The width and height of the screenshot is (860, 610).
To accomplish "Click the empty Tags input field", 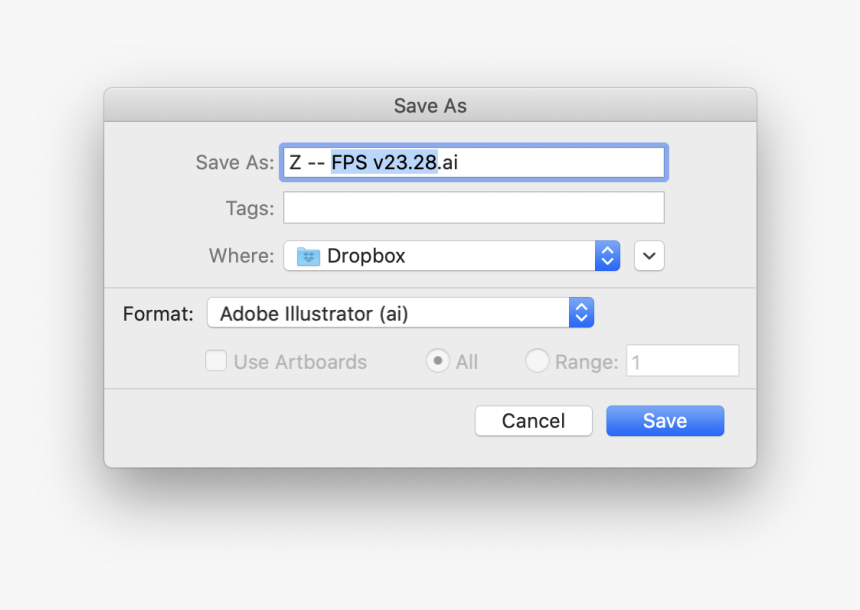I will pos(473,207).
